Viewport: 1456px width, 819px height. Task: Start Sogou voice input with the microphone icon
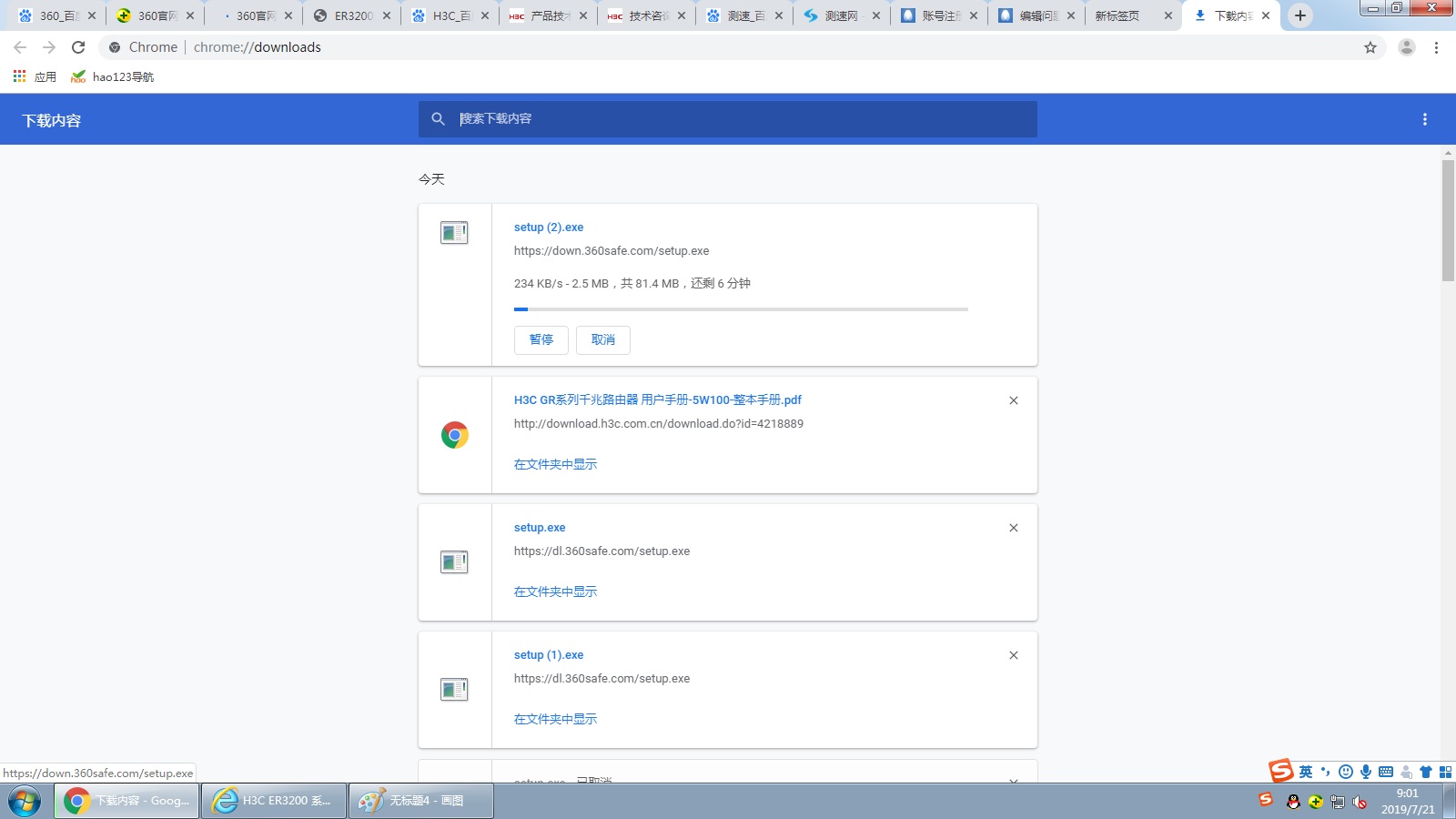[1366, 772]
